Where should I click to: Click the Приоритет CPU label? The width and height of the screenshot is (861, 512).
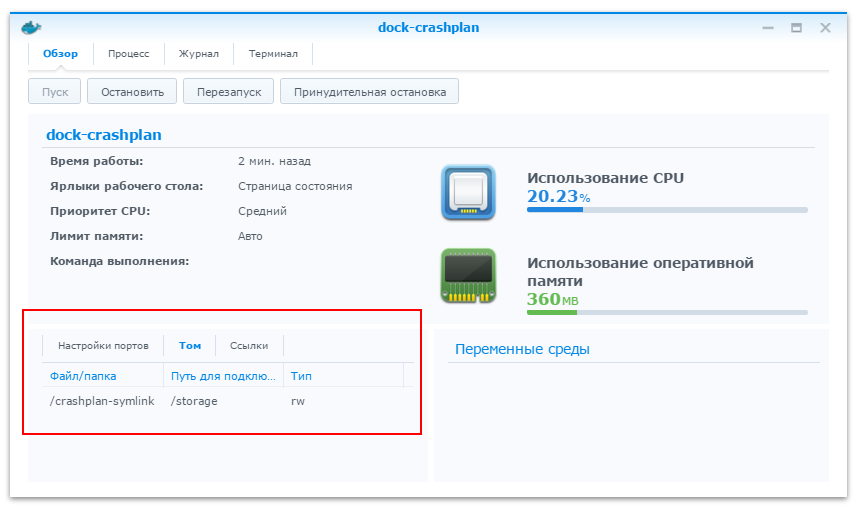(x=100, y=211)
